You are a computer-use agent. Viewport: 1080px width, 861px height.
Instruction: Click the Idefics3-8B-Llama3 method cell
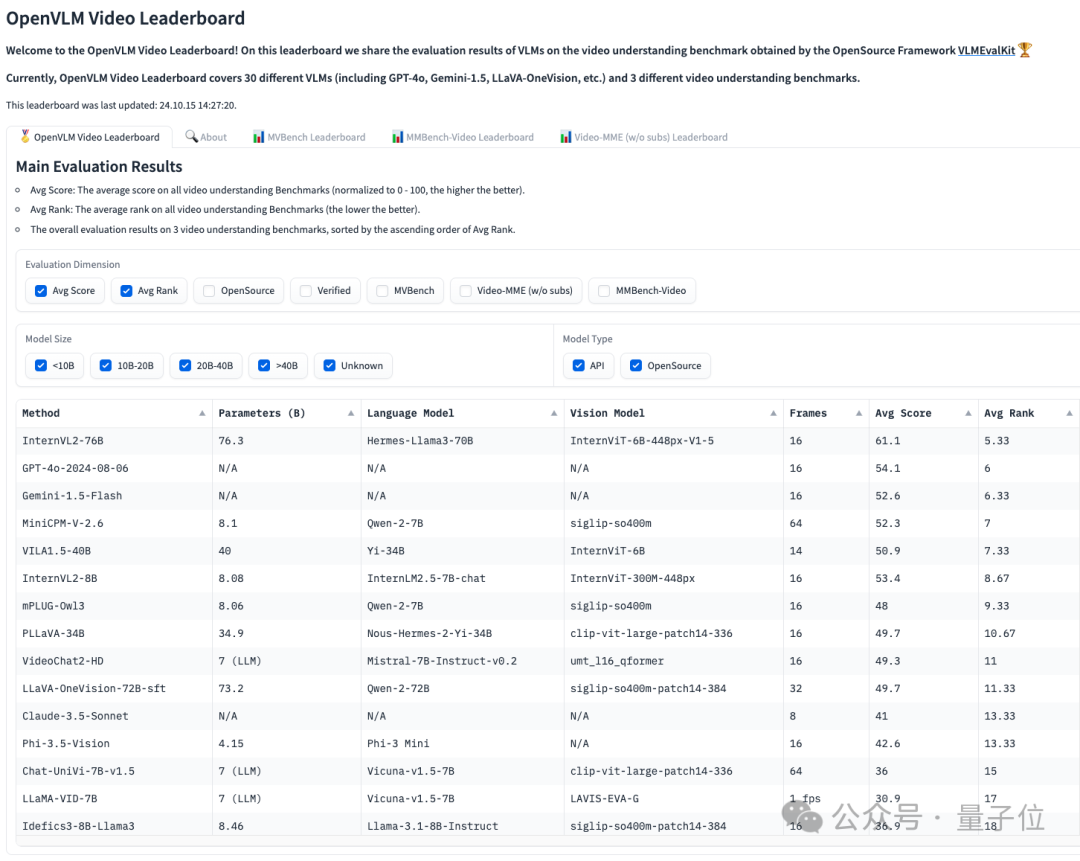(114, 826)
